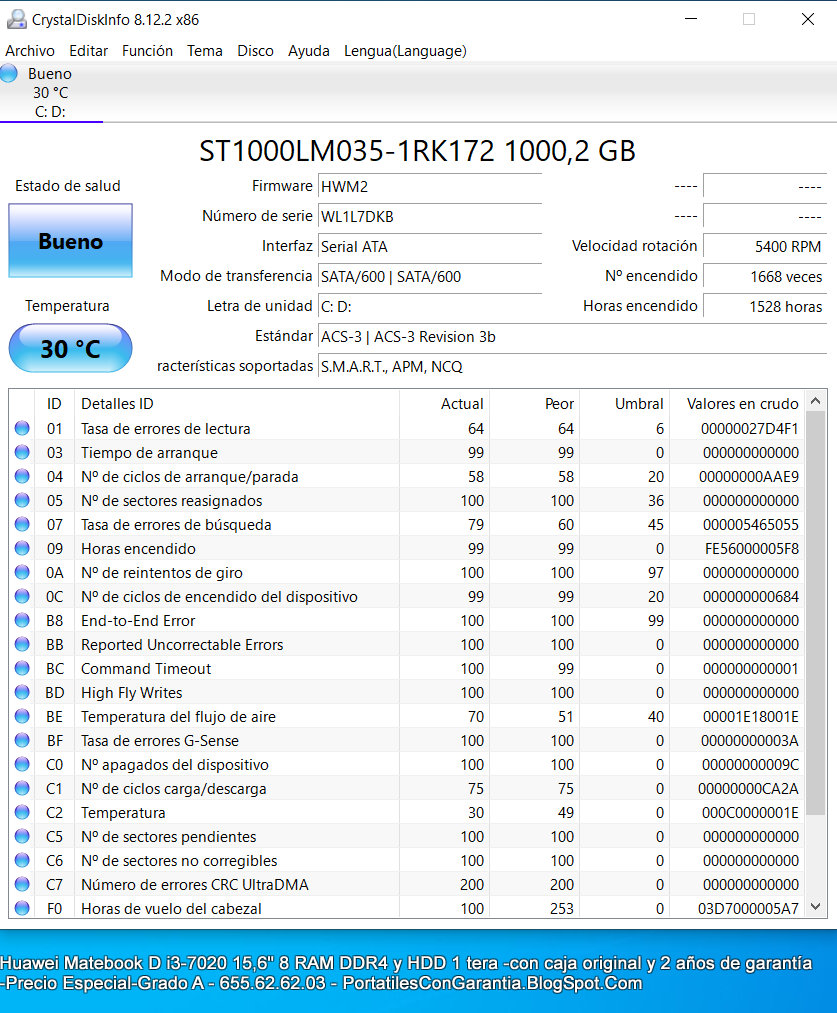
Task: Click the CrystalDiskInfo app icon in title bar
Action: pyautogui.click(x=16, y=19)
